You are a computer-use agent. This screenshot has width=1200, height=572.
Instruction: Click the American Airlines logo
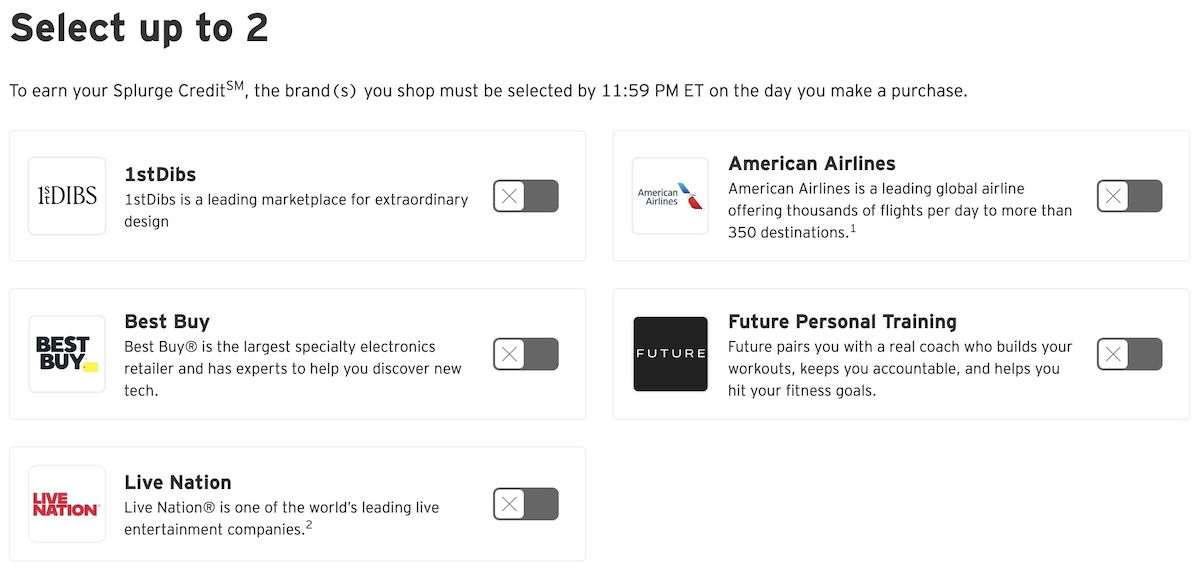coord(670,196)
